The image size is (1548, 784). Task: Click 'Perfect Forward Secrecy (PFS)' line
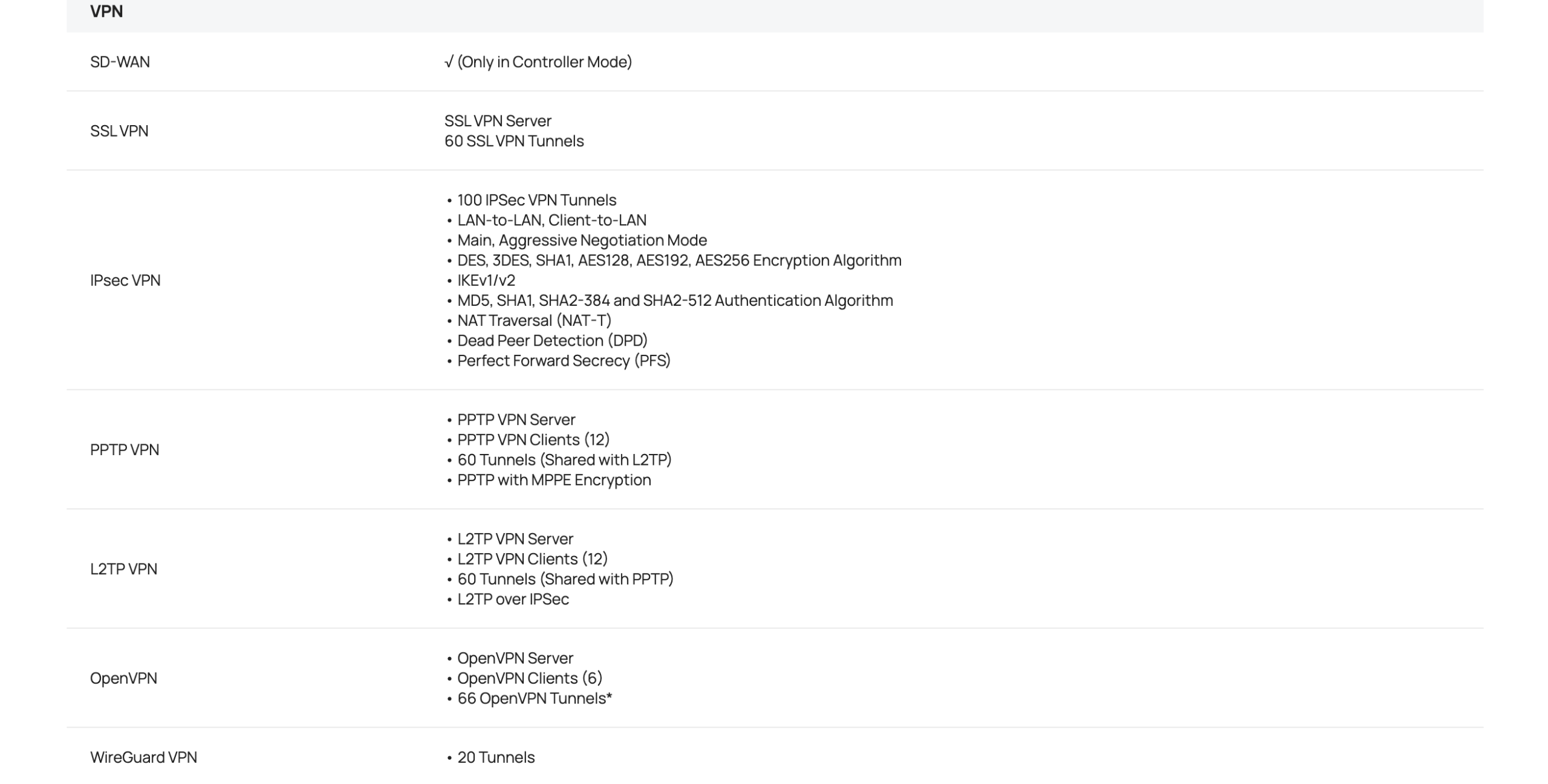[x=564, y=360]
